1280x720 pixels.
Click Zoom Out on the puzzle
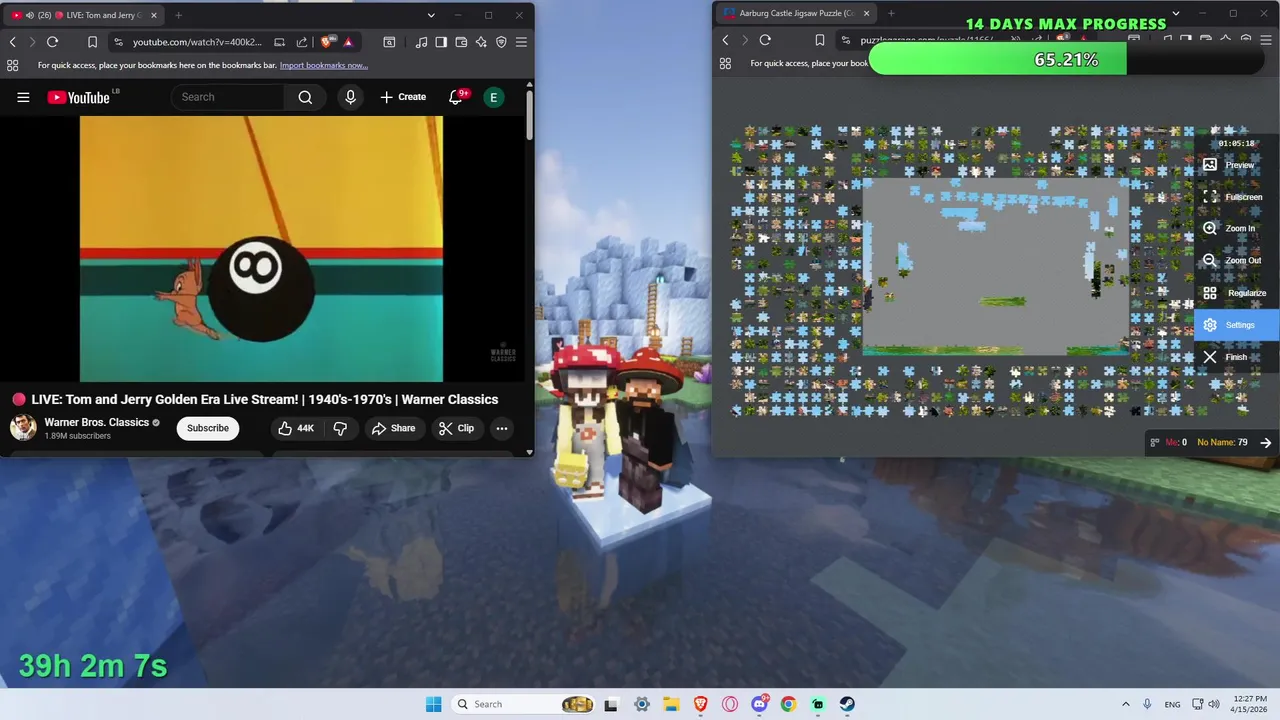tap(1238, 260)
